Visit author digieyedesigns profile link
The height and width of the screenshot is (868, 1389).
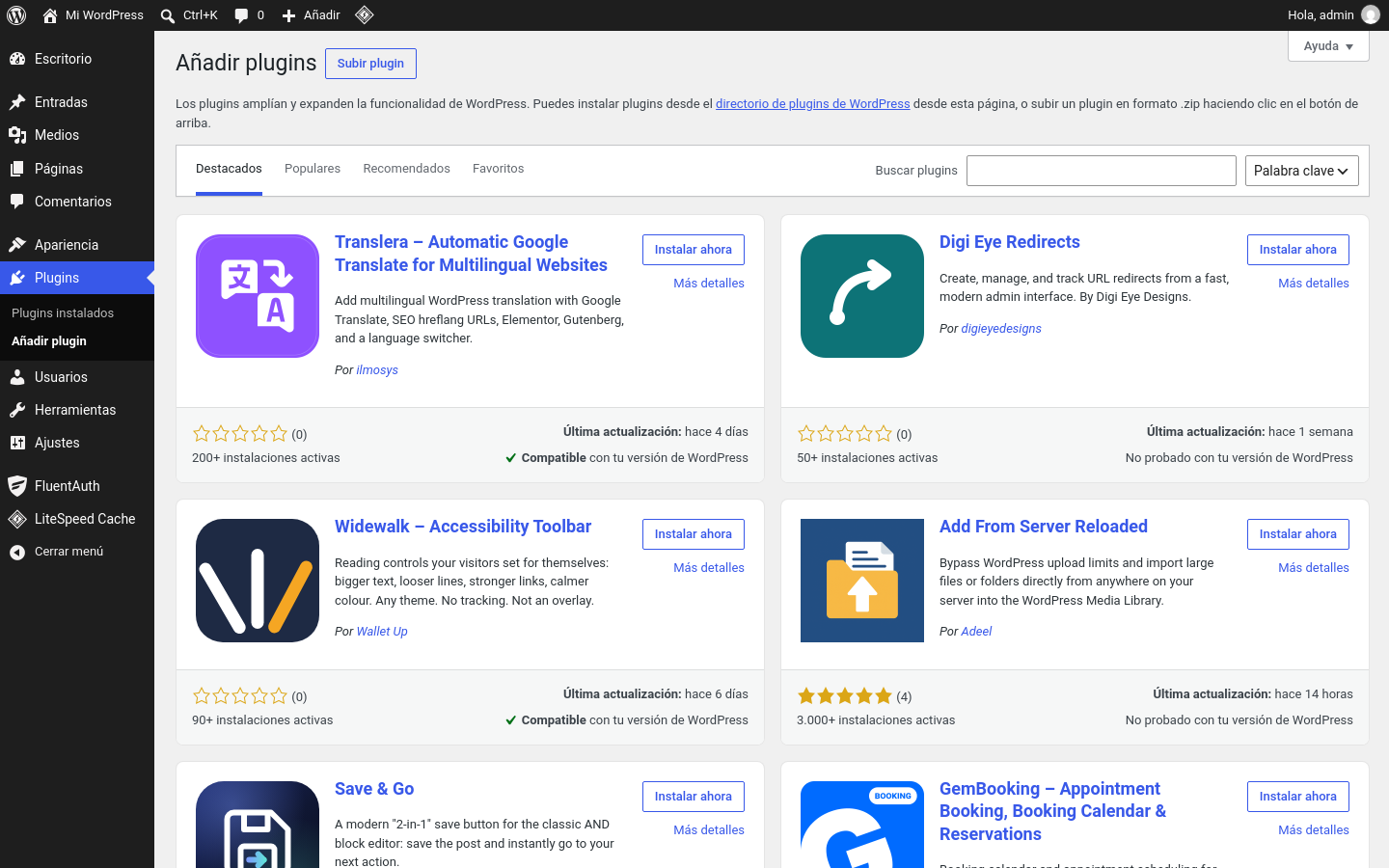tap(1001, 329)
